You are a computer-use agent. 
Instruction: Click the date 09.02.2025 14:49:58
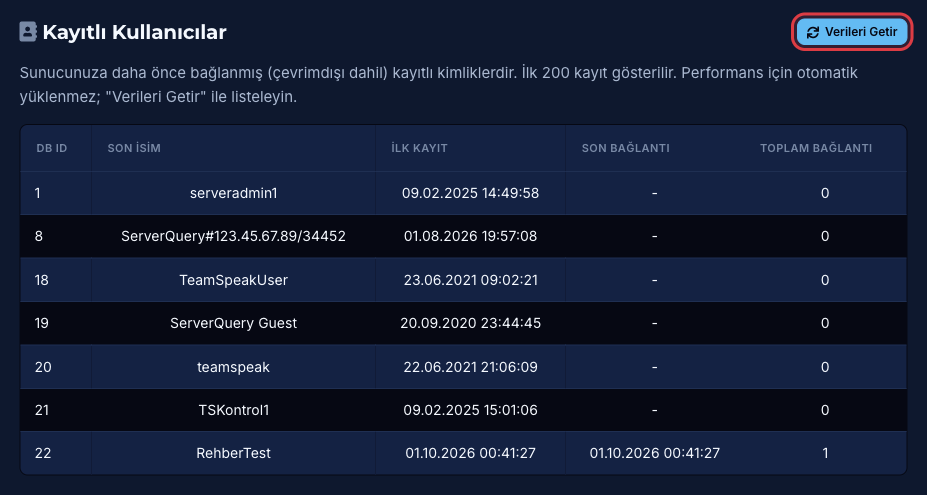[471, 193]
